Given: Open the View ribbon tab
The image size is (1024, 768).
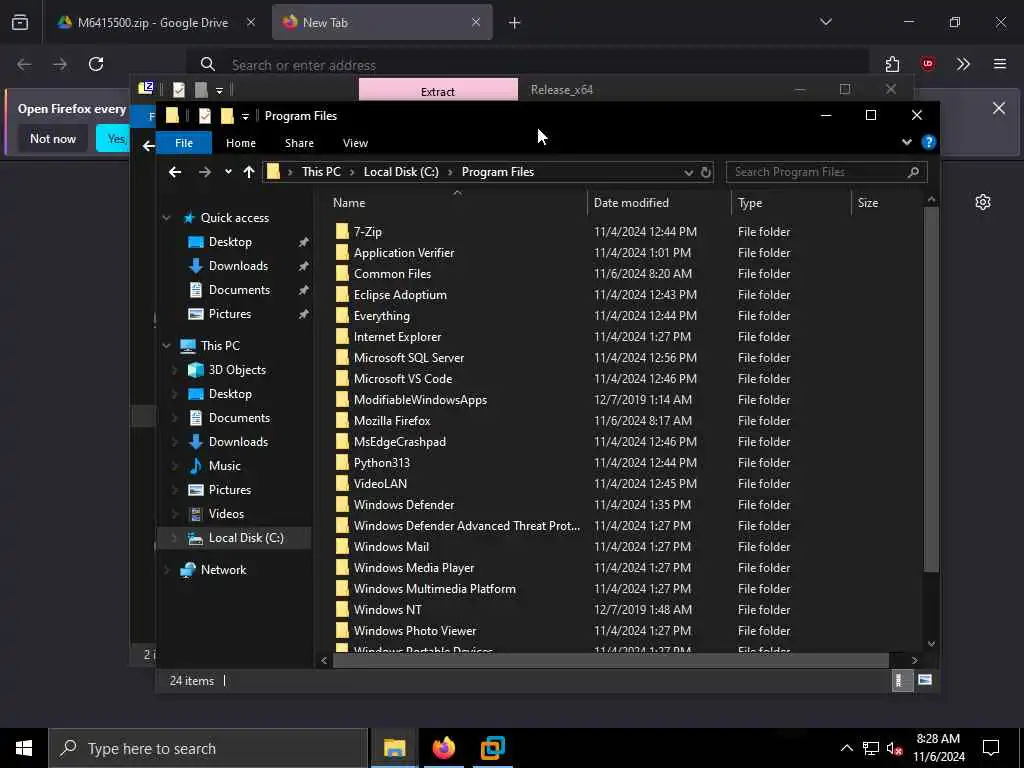Looking at the screenshot, I should (x=355, y=143).
